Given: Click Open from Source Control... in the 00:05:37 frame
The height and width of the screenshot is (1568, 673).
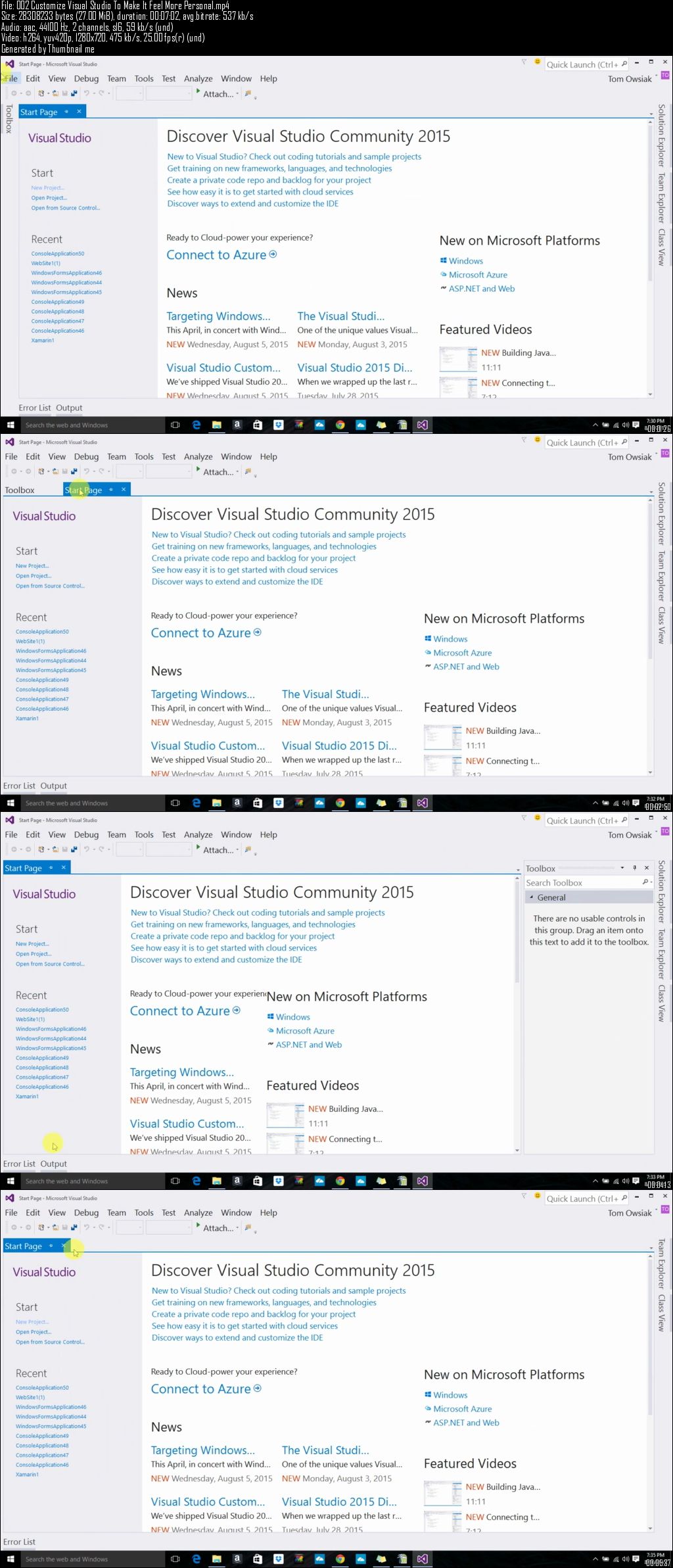Looking at the screenshot, I should pyautogui.click(x=50, y=1342).
